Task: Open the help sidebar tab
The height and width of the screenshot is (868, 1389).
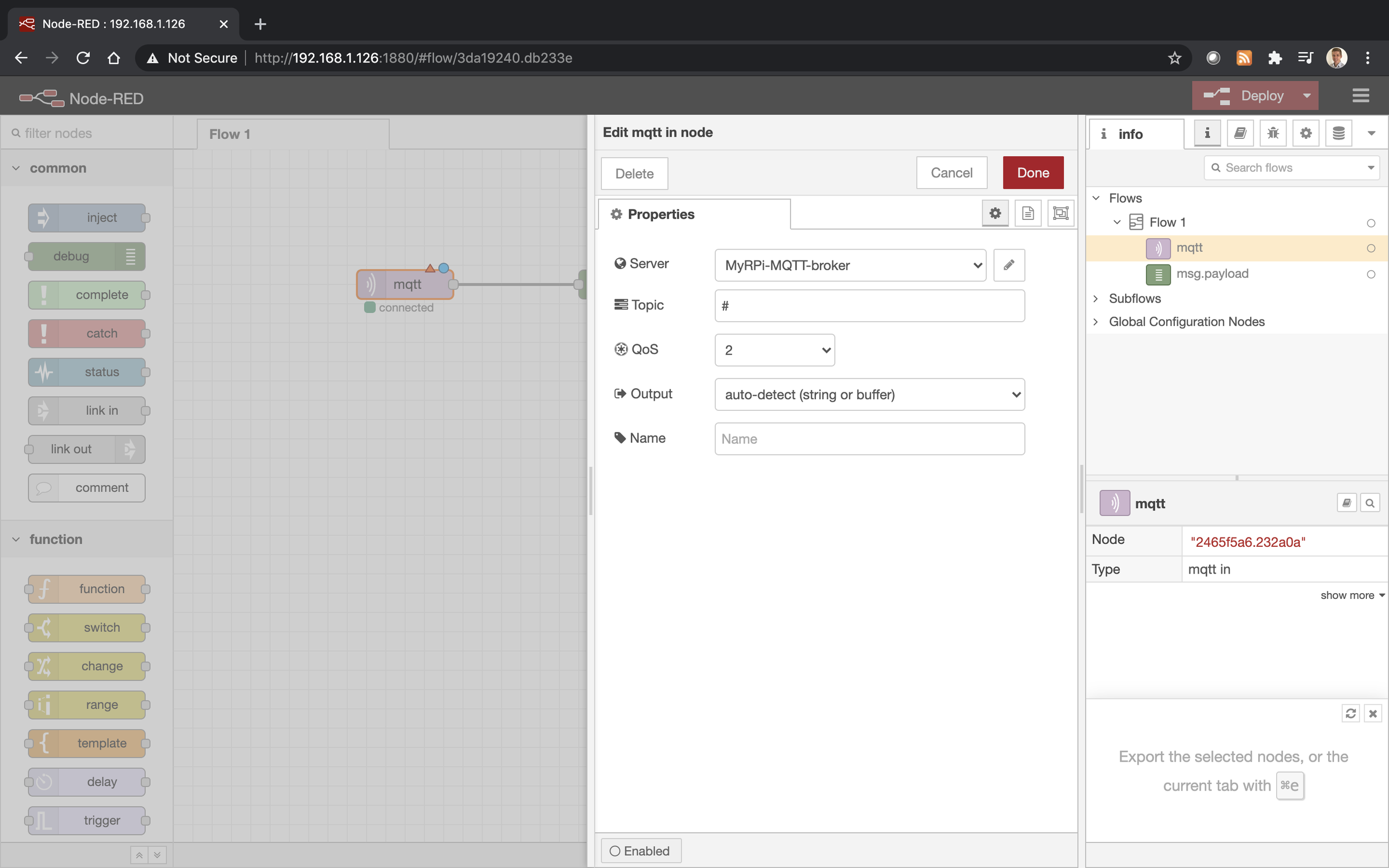Action: [x=1241, y=133]
